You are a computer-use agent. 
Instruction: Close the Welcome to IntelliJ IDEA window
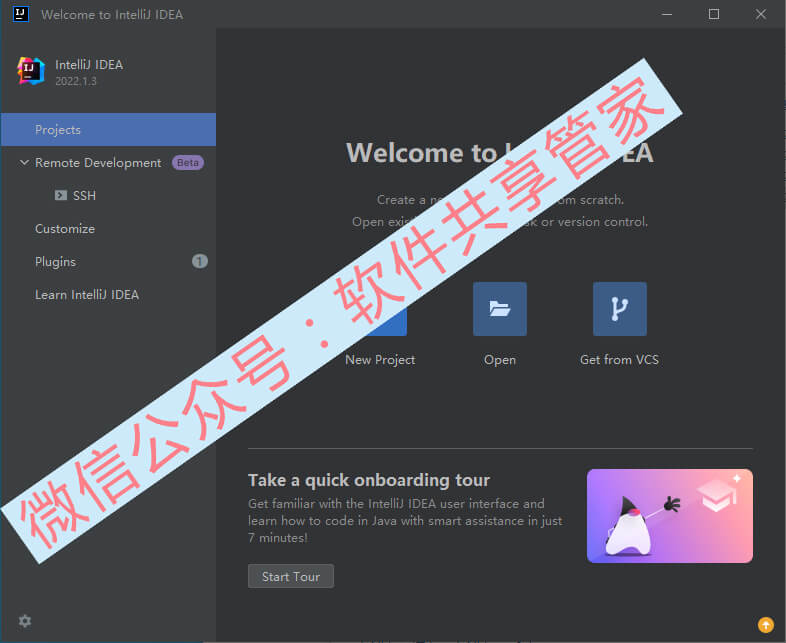(760, 14)
